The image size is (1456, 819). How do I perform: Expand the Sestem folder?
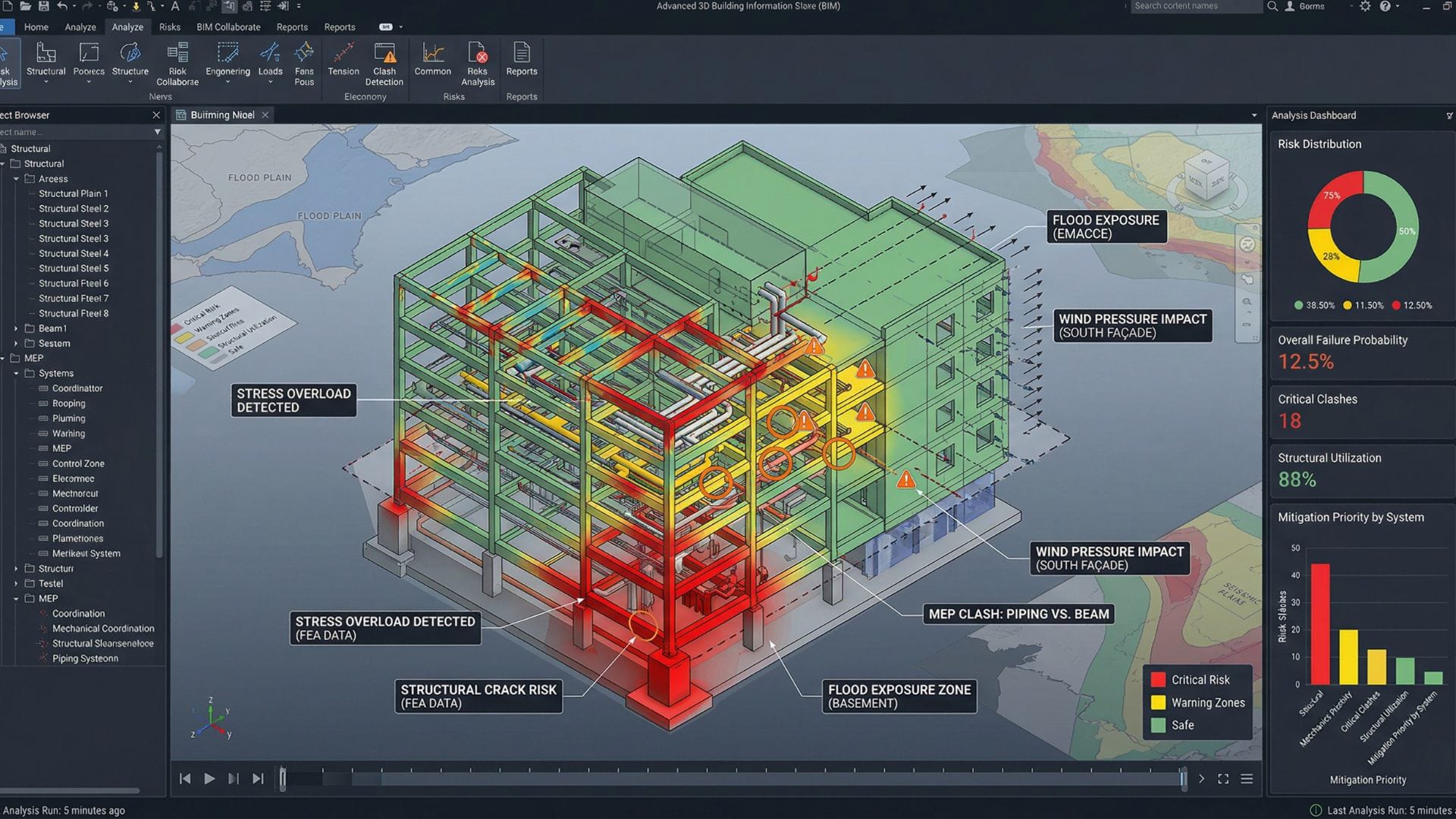click(16, 344)
